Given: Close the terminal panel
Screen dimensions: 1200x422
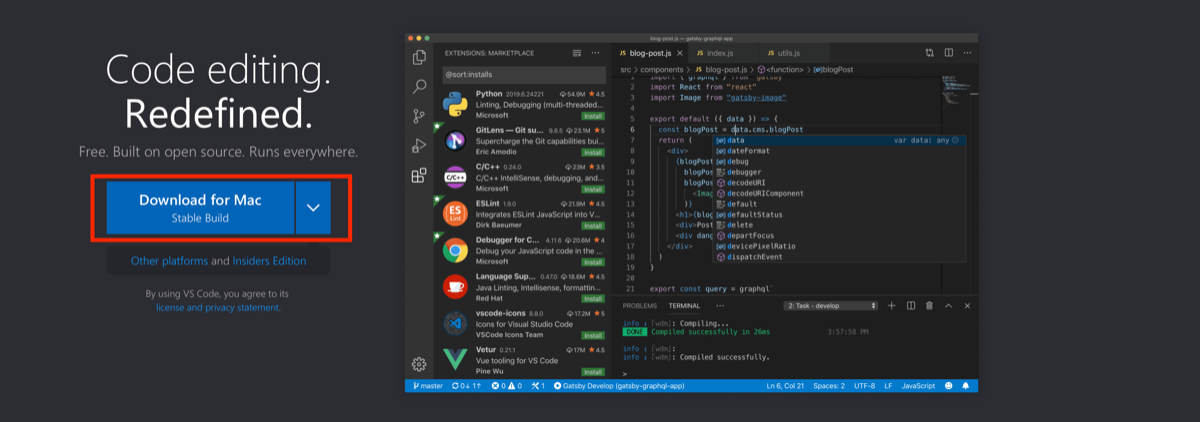Looking at the screenshot, I should click(x=966, y=305).
